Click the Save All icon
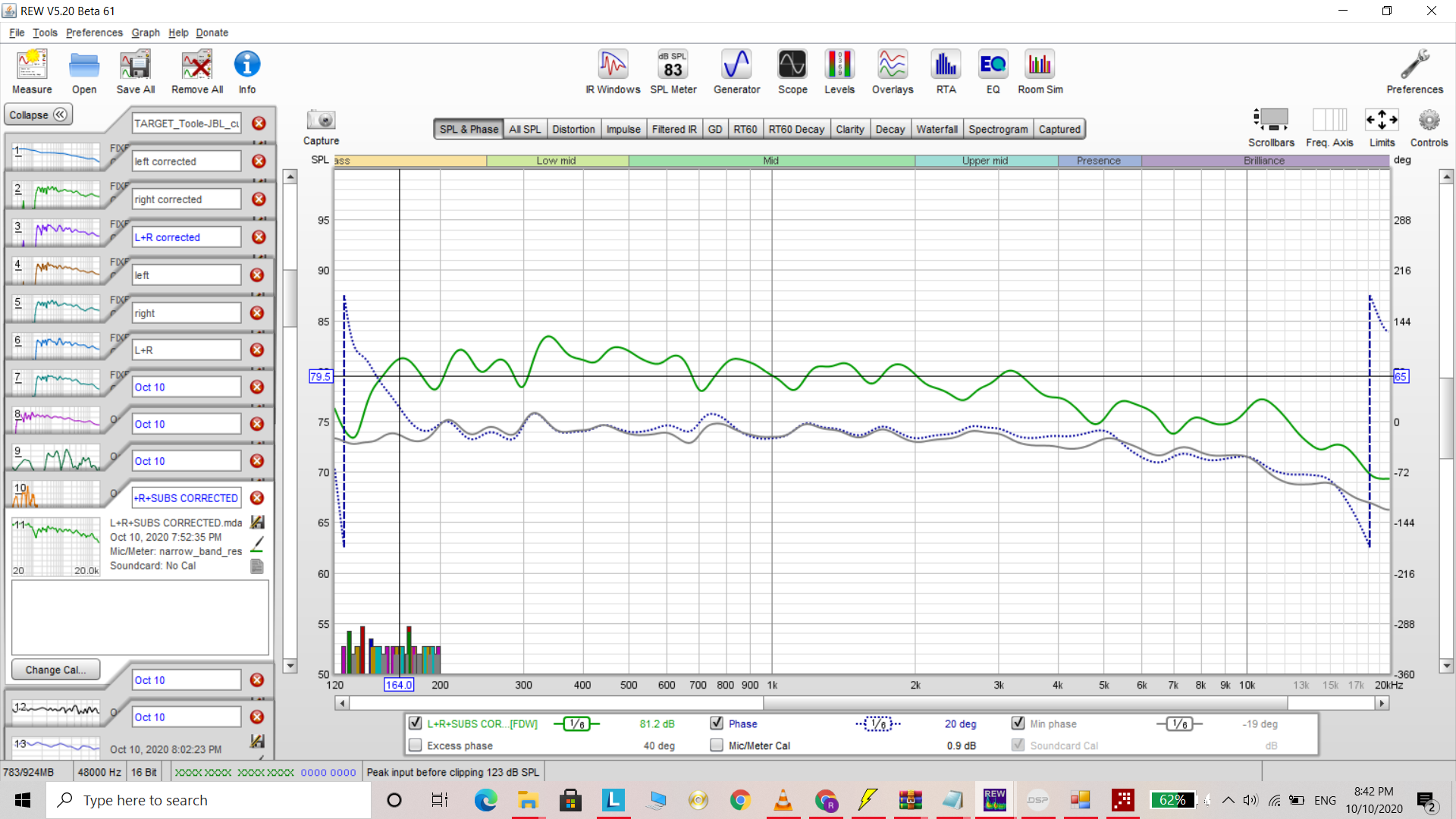The image size is (1456, 819). click(136, 72)
